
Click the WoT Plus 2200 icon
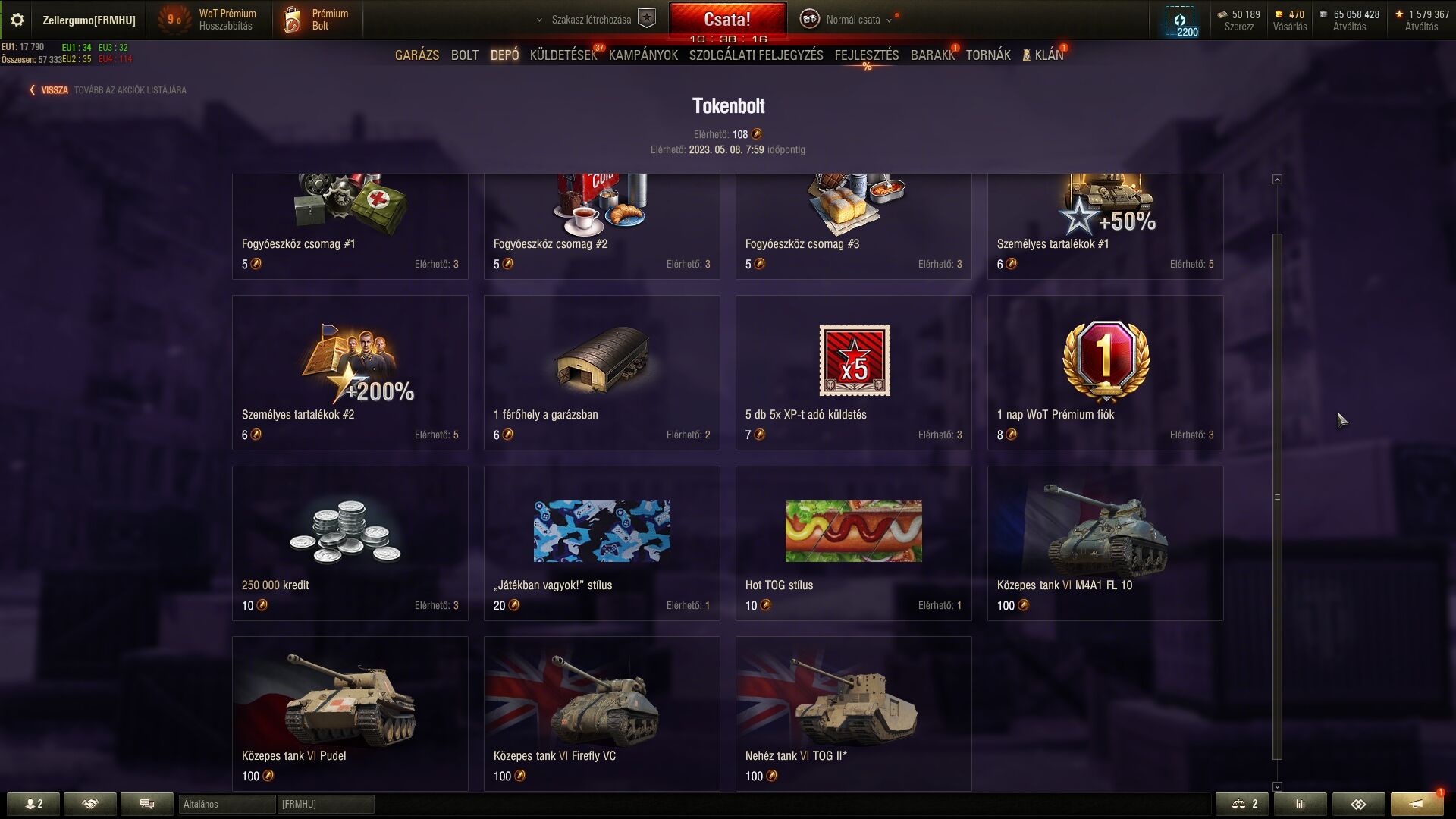pos(1180,21)
